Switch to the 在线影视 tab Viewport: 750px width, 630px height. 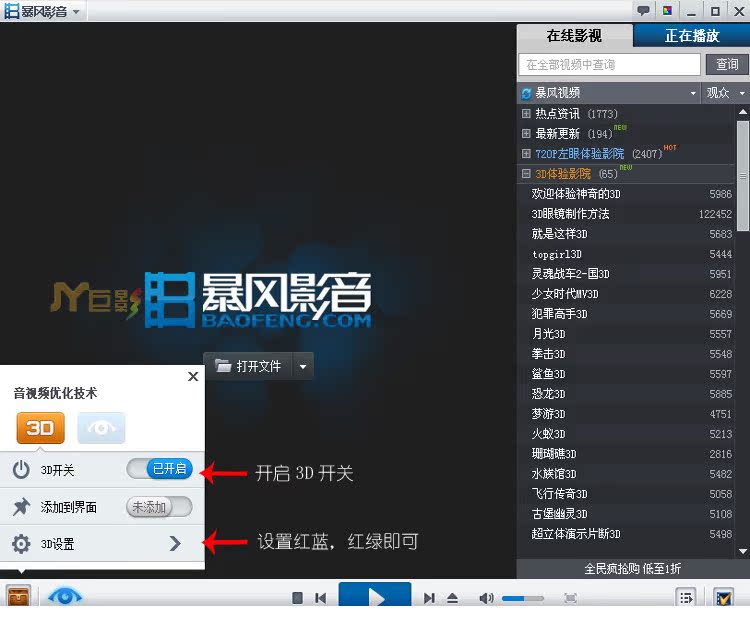point(574,35)
